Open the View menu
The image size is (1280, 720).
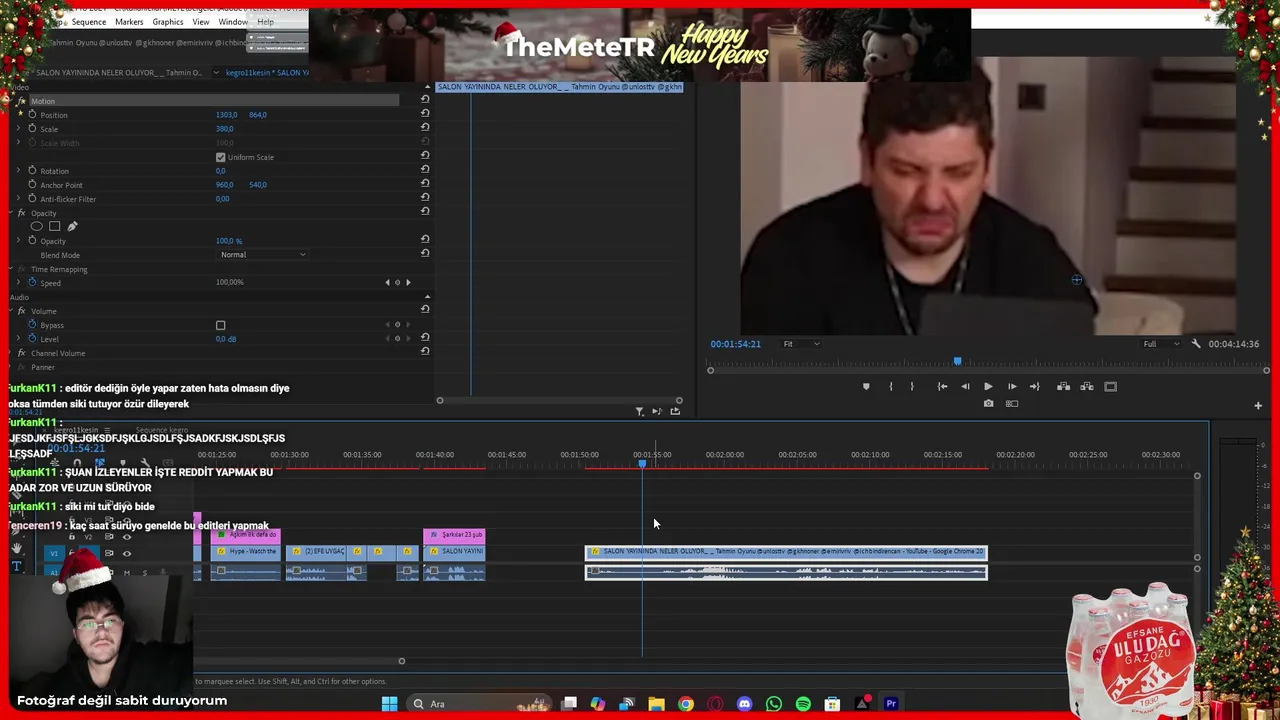pos(201,22)
